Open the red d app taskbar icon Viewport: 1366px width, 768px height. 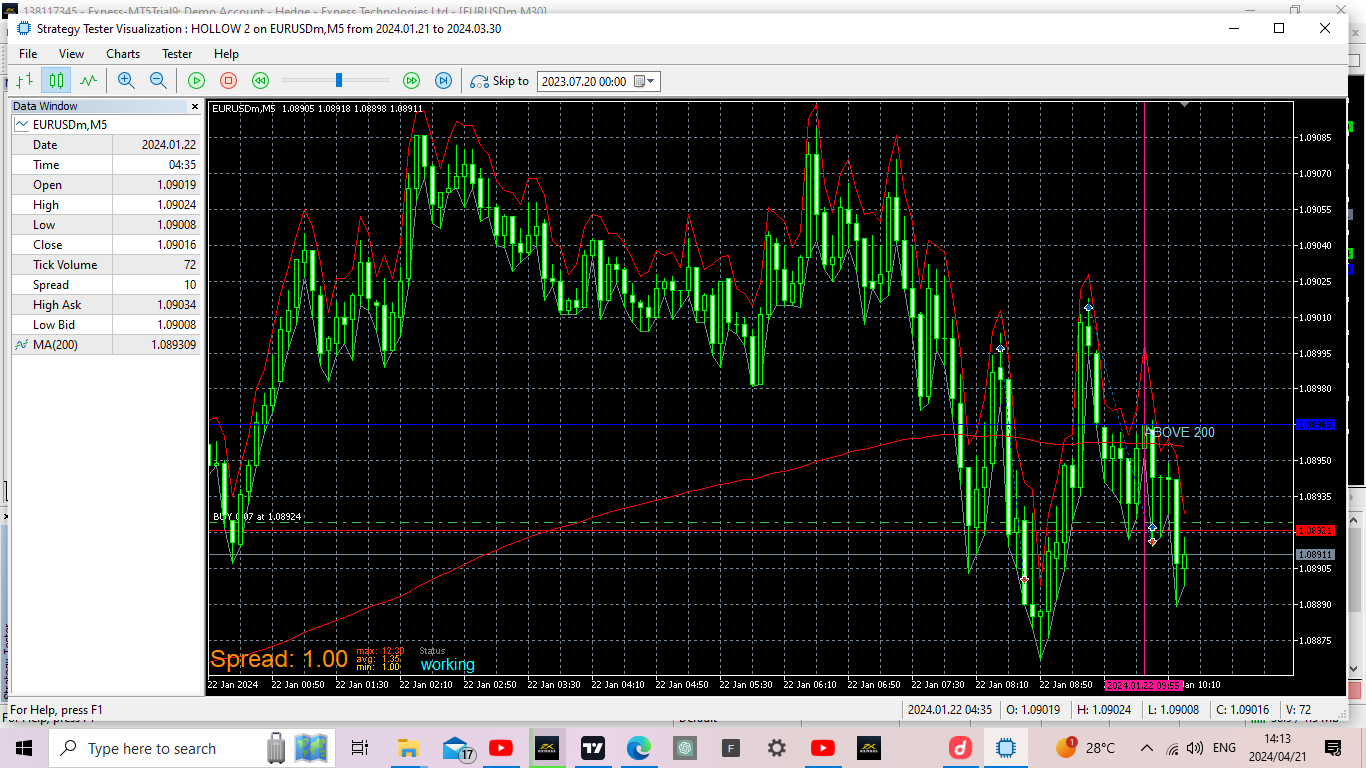point(960,748)
